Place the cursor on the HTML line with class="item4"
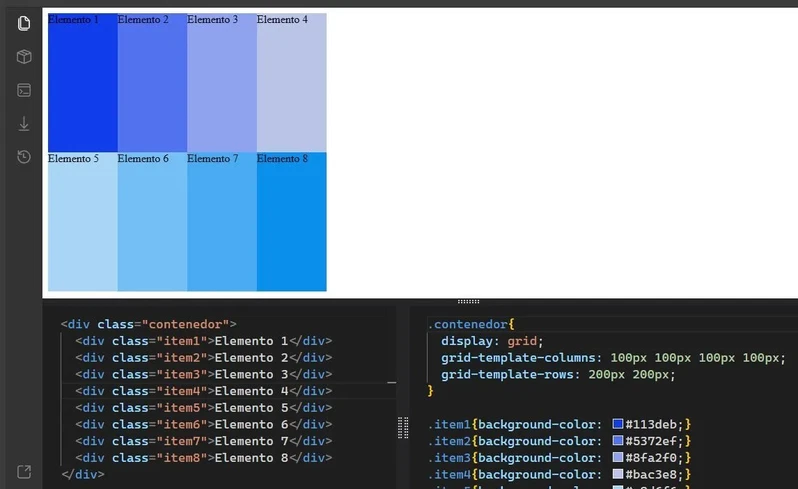Screen dimensions: 798x489 tap(204, 391)
